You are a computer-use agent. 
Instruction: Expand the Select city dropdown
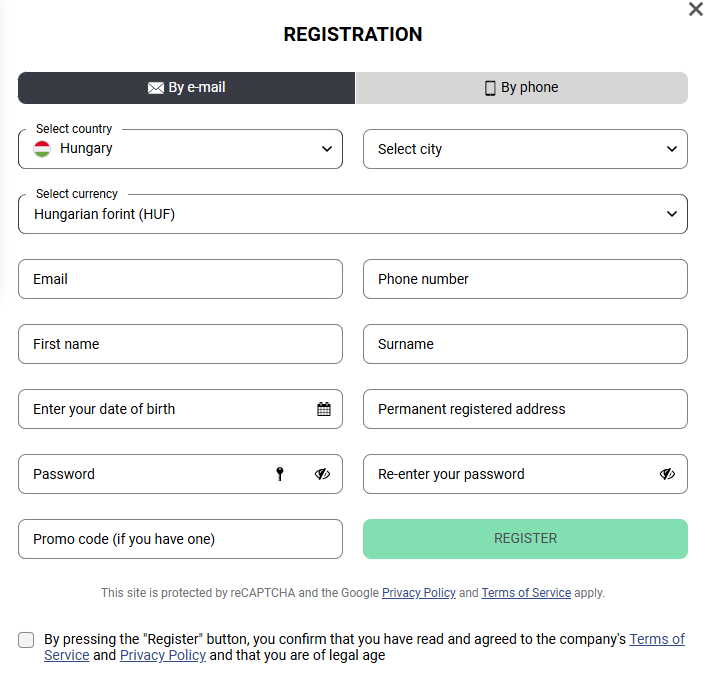point(525,149)
